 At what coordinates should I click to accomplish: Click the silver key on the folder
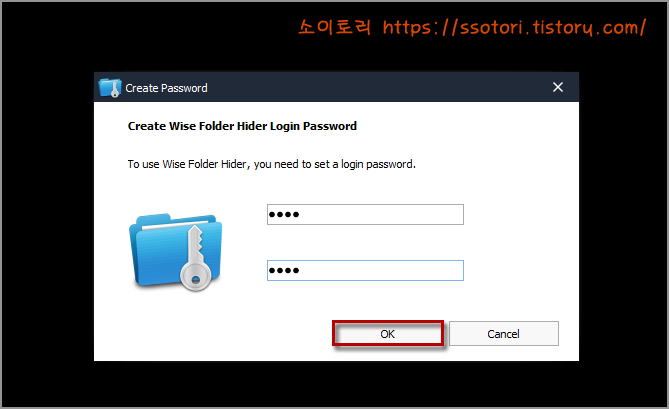[x=195, y=260]
